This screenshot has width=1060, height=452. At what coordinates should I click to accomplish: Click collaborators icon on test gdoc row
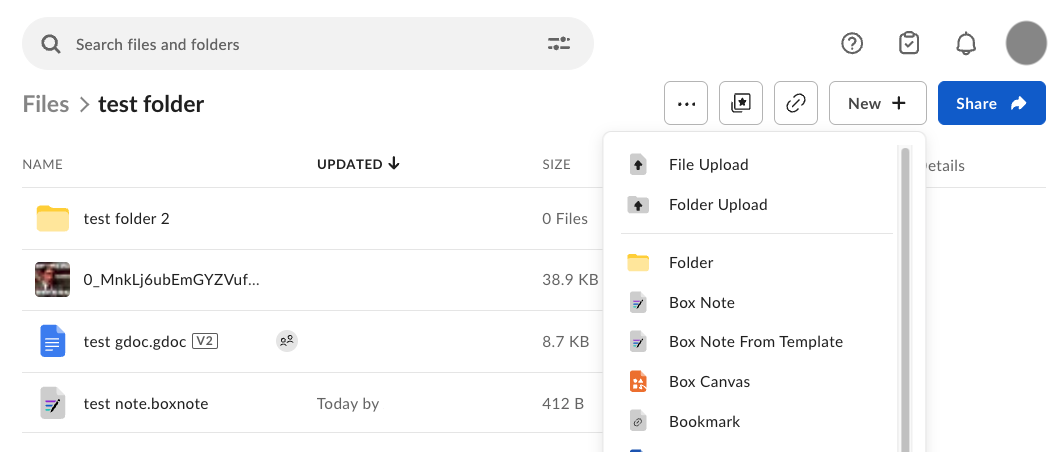point(287,341)
